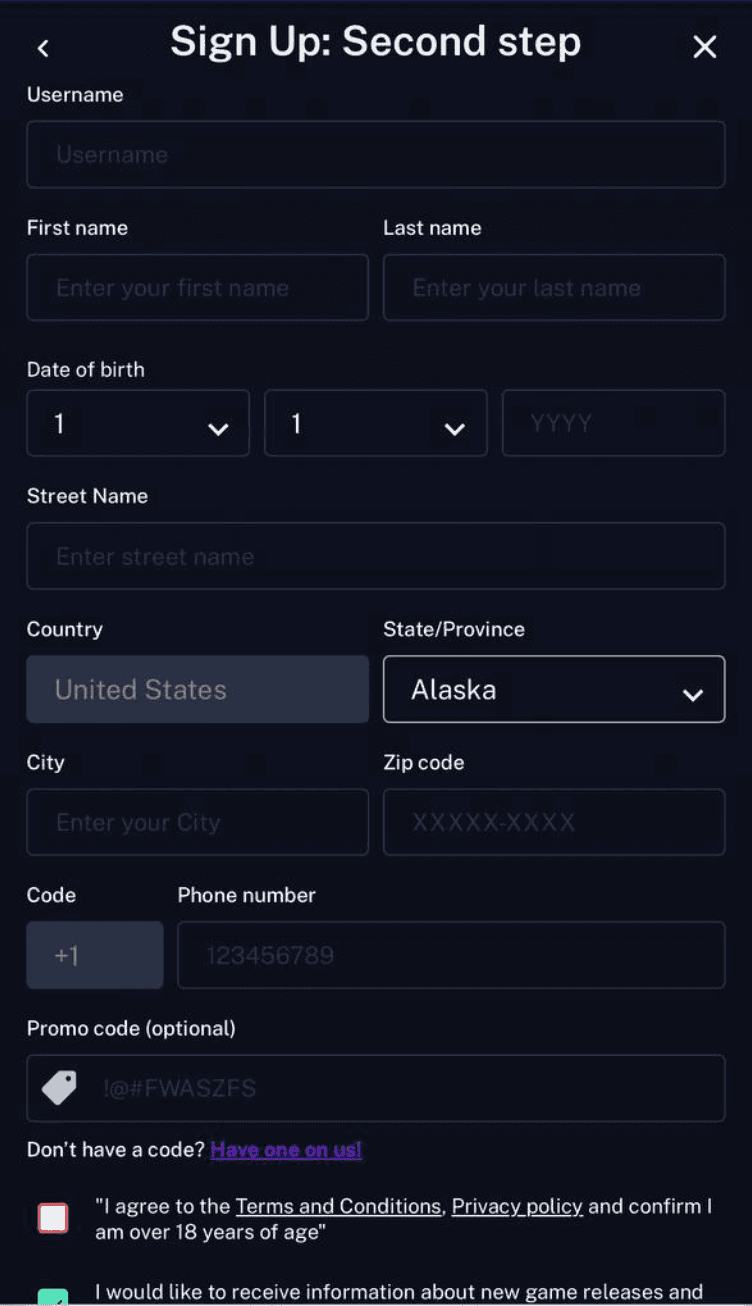Open the Privacy policy link
Screen dimensions: 752x1306
point(517,1206)
